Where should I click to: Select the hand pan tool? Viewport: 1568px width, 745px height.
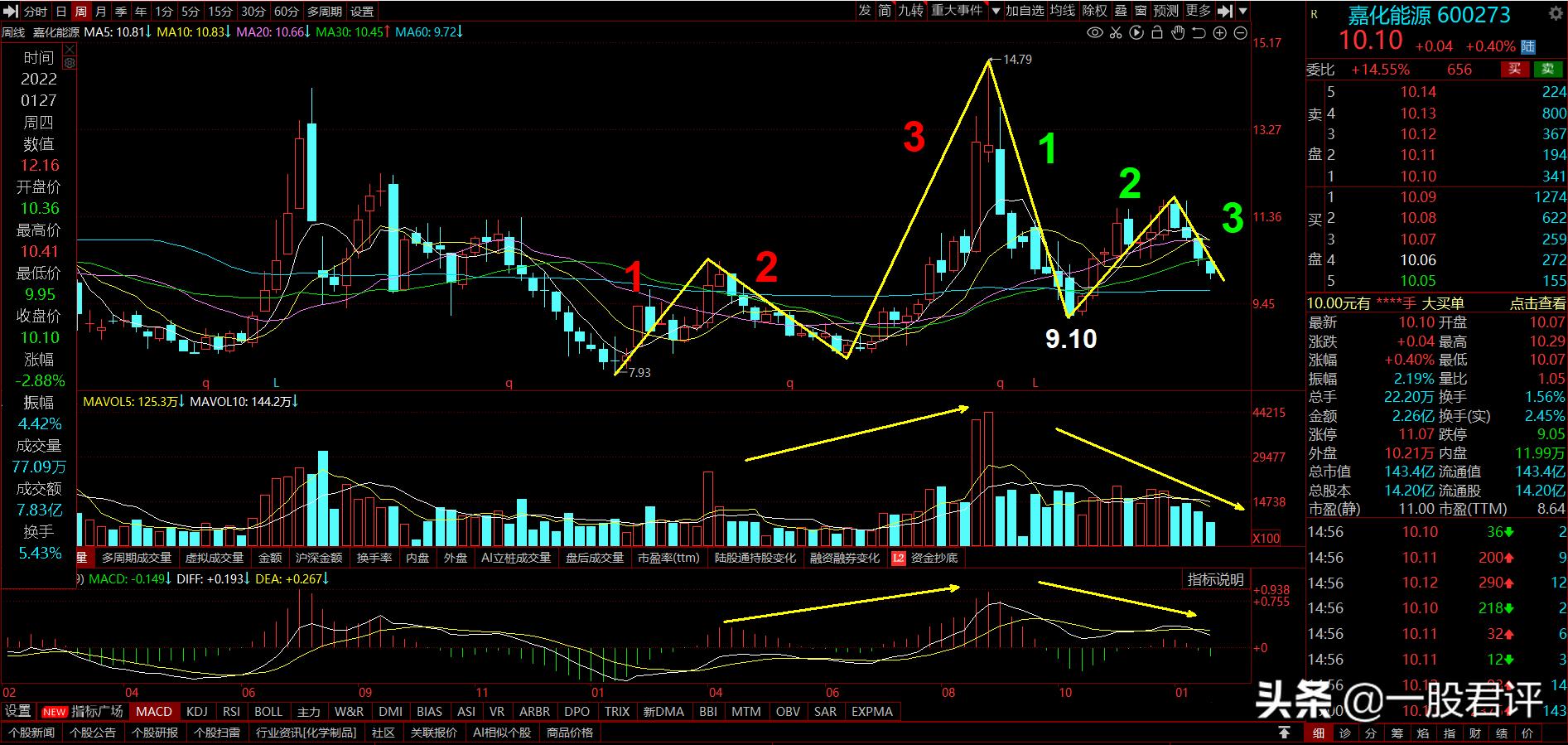coord(1178,33)
